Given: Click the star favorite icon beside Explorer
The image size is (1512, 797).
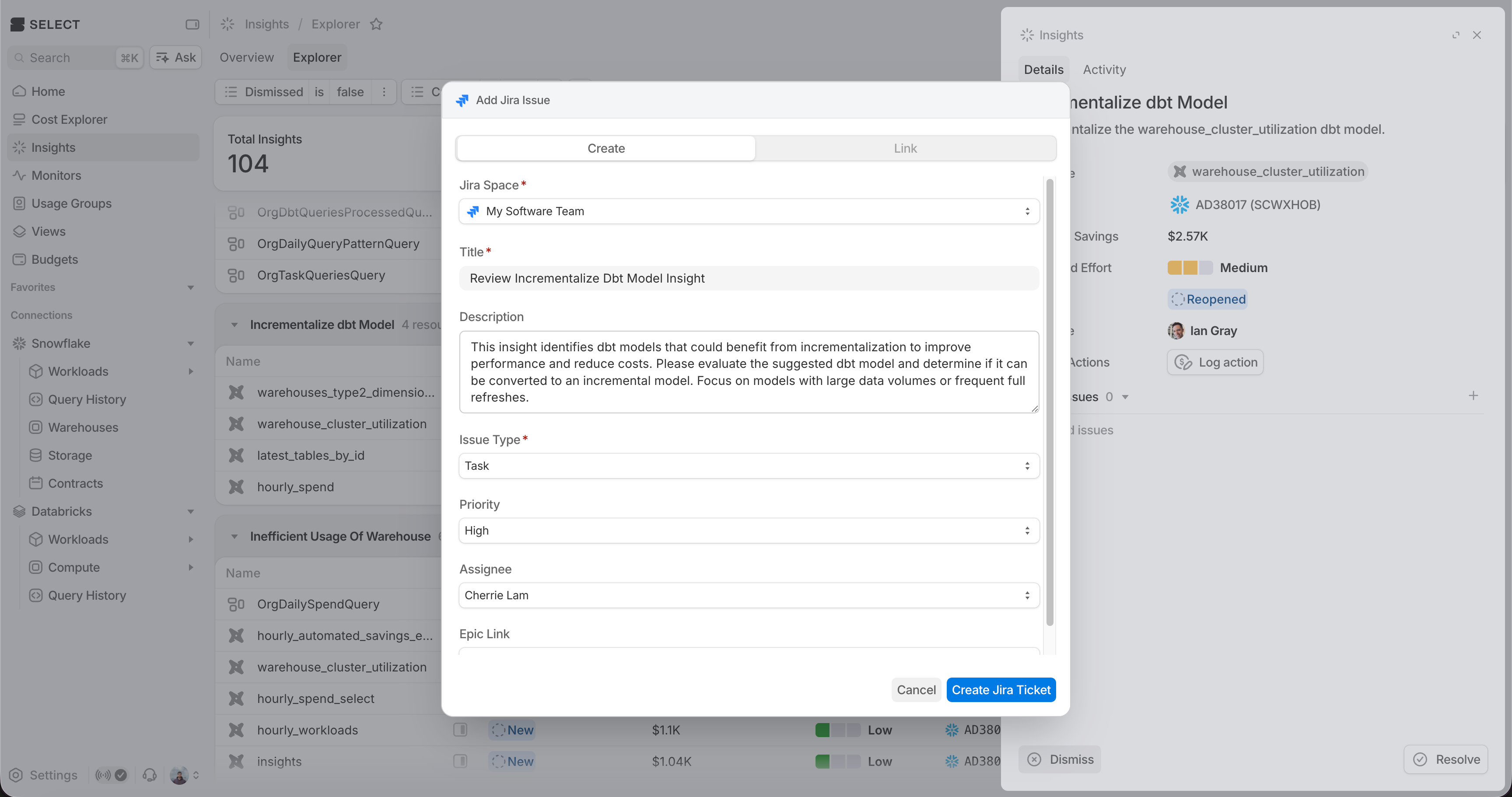Looking at the screenshot, I should [376, 24].
